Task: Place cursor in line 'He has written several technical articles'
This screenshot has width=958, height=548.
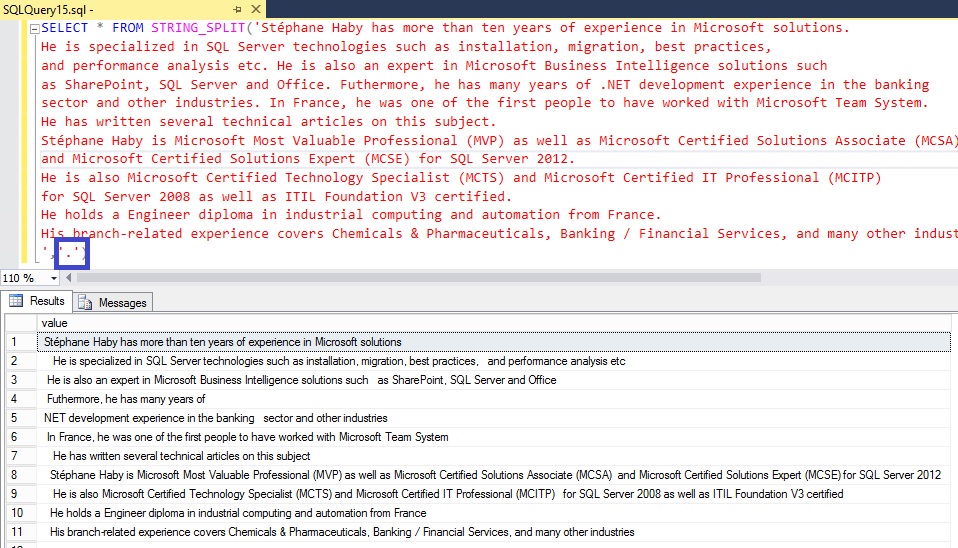Action: [x=269, y=122]
